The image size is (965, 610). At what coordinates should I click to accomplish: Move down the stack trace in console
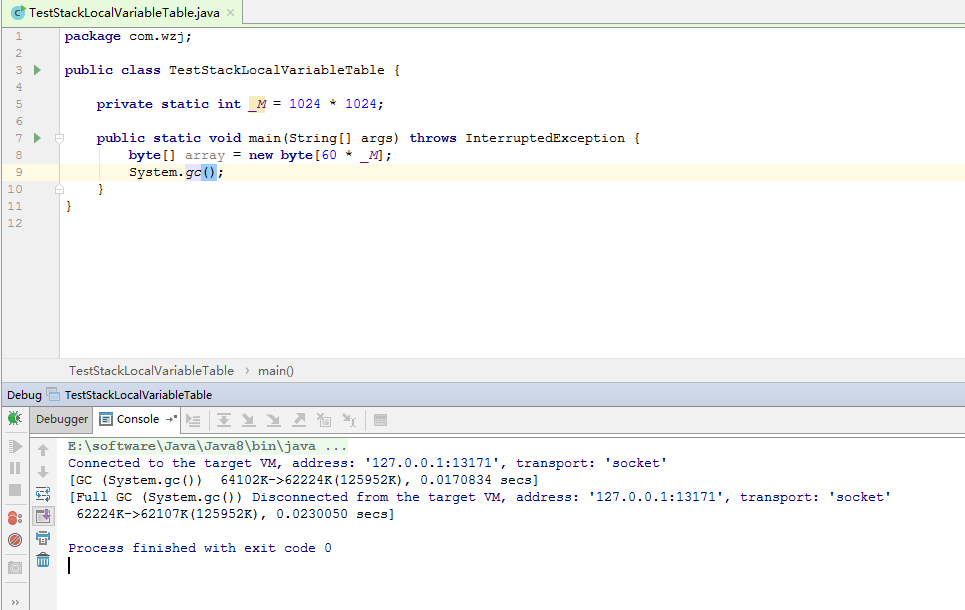pyautogui.click(x=43, y=472)
